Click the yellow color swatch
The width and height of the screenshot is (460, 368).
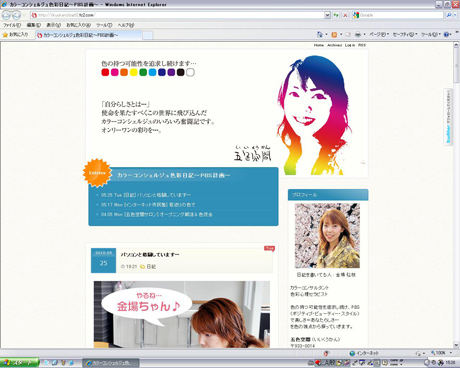pyautogui.click(x=134, y=72)
